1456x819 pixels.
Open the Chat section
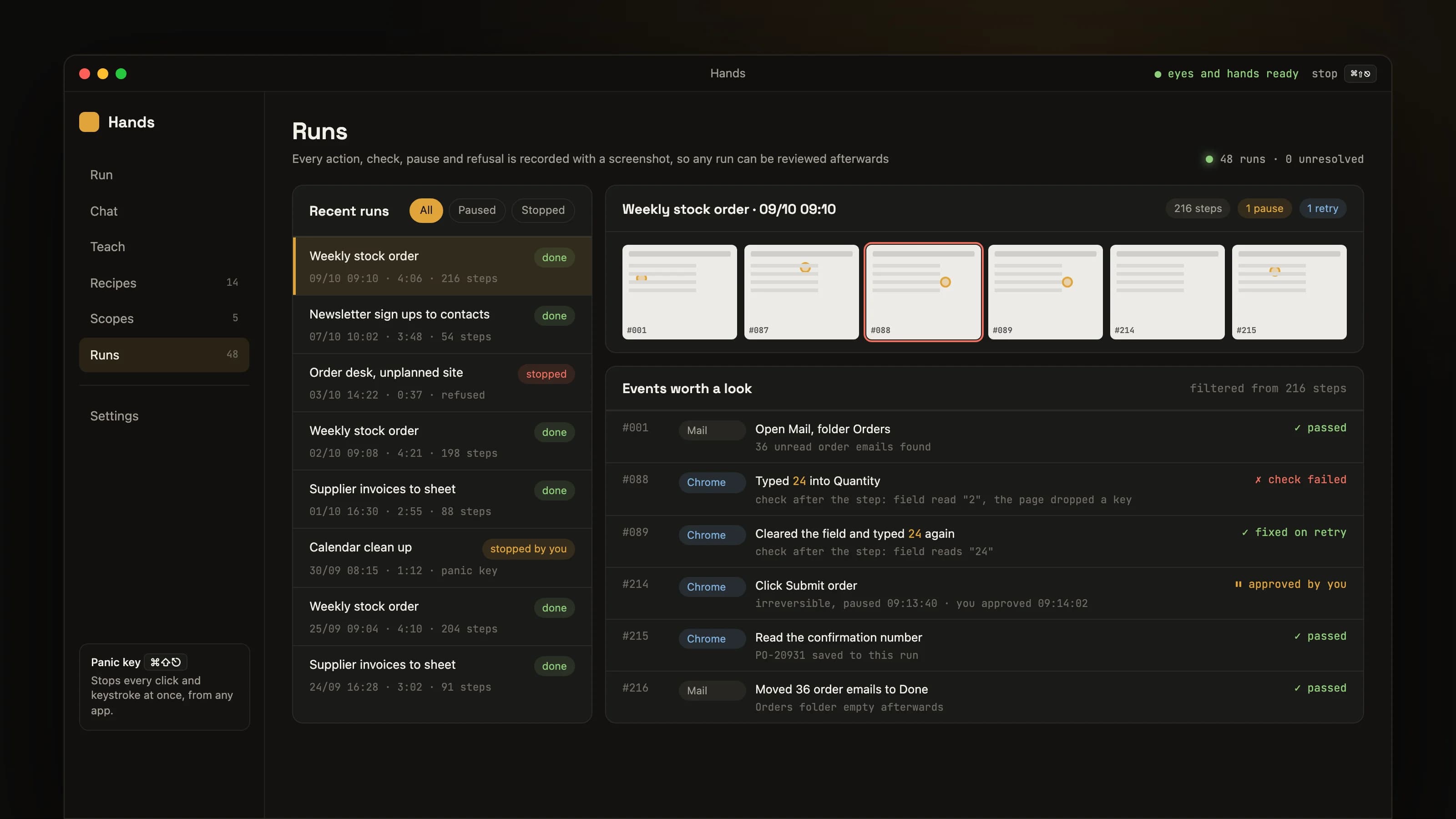click(x=164, y=211)
